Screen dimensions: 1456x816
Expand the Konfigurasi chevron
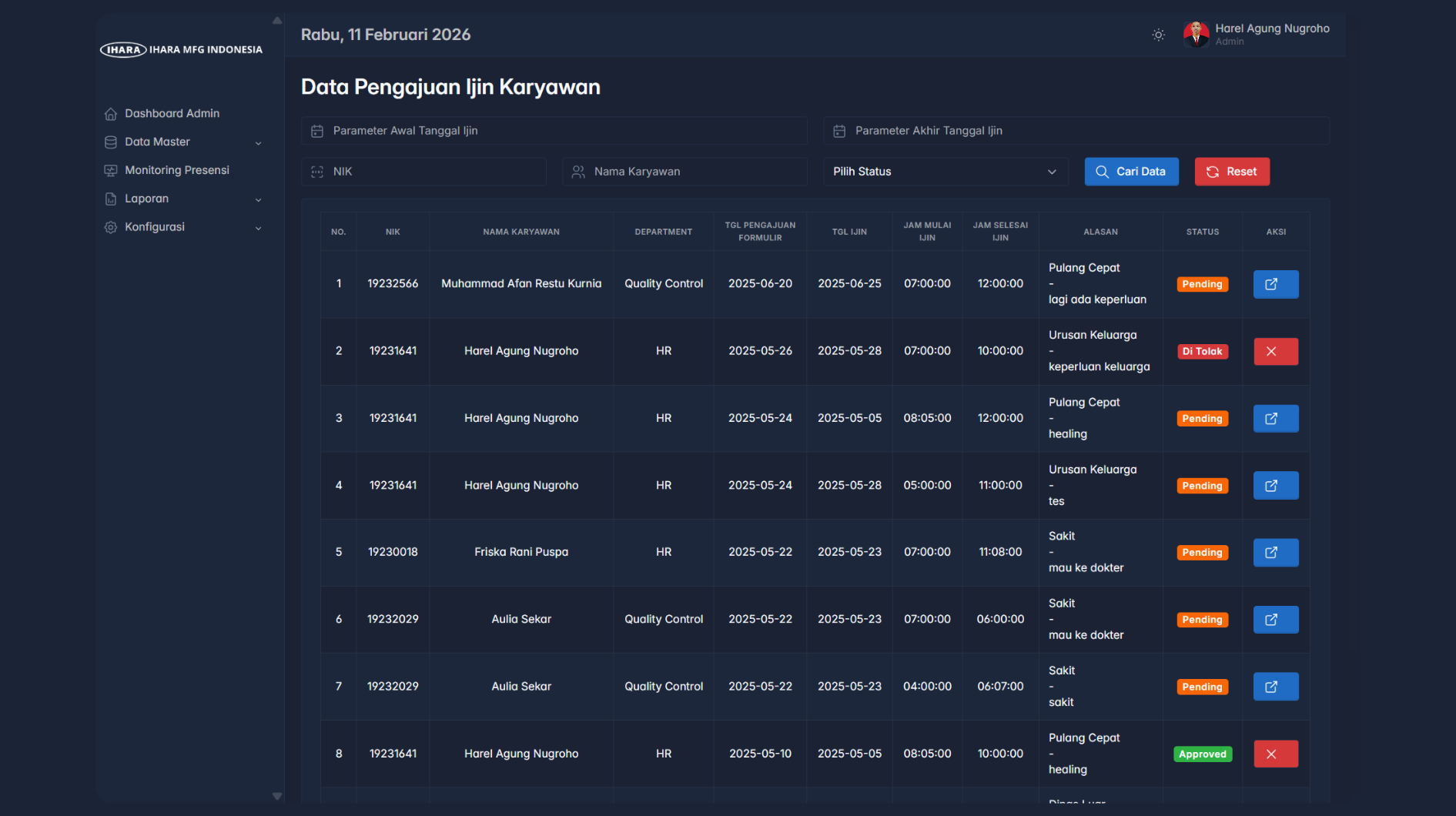click(x=259, y=229)
